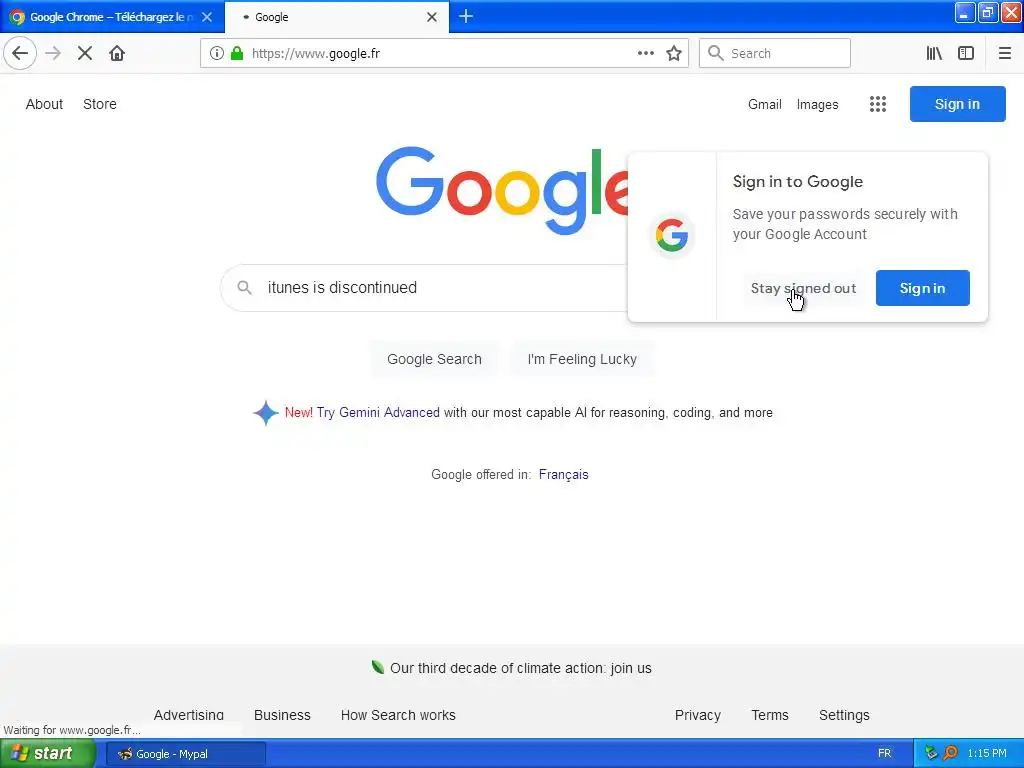Stop loading the page with X button

tap(85, 53)
